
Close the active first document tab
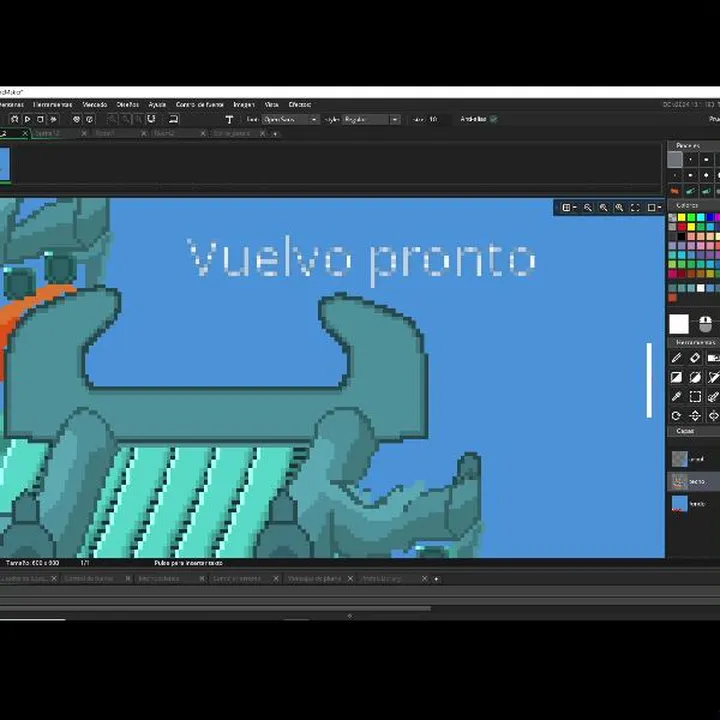25,134
